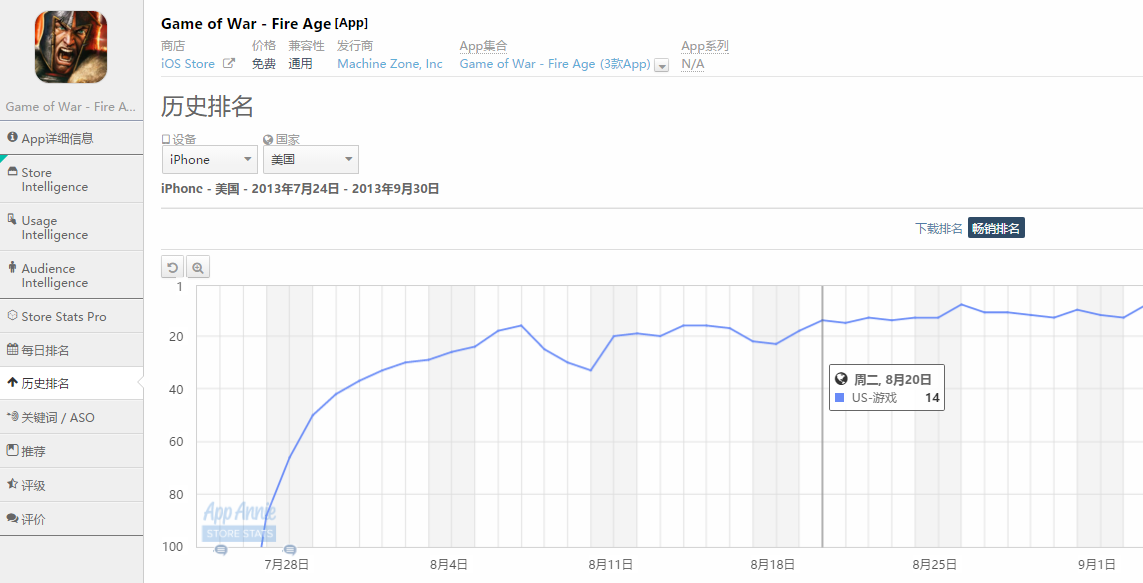Click the keyword icon beside 关键词 / ASO
Viewport: 1143px width, 583px height.
[12, 416]
